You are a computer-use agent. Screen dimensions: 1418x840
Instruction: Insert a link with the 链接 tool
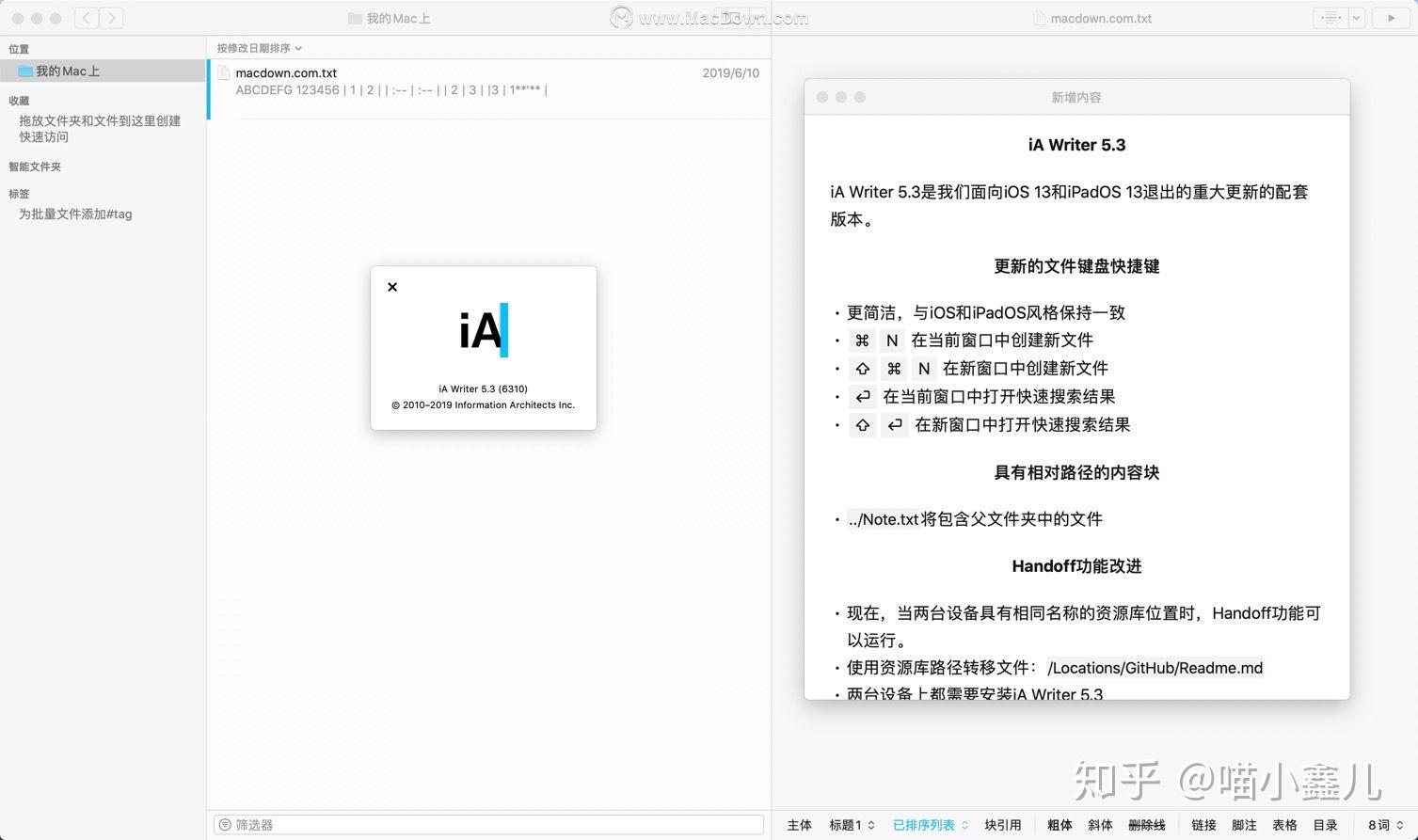(1202, 825)
